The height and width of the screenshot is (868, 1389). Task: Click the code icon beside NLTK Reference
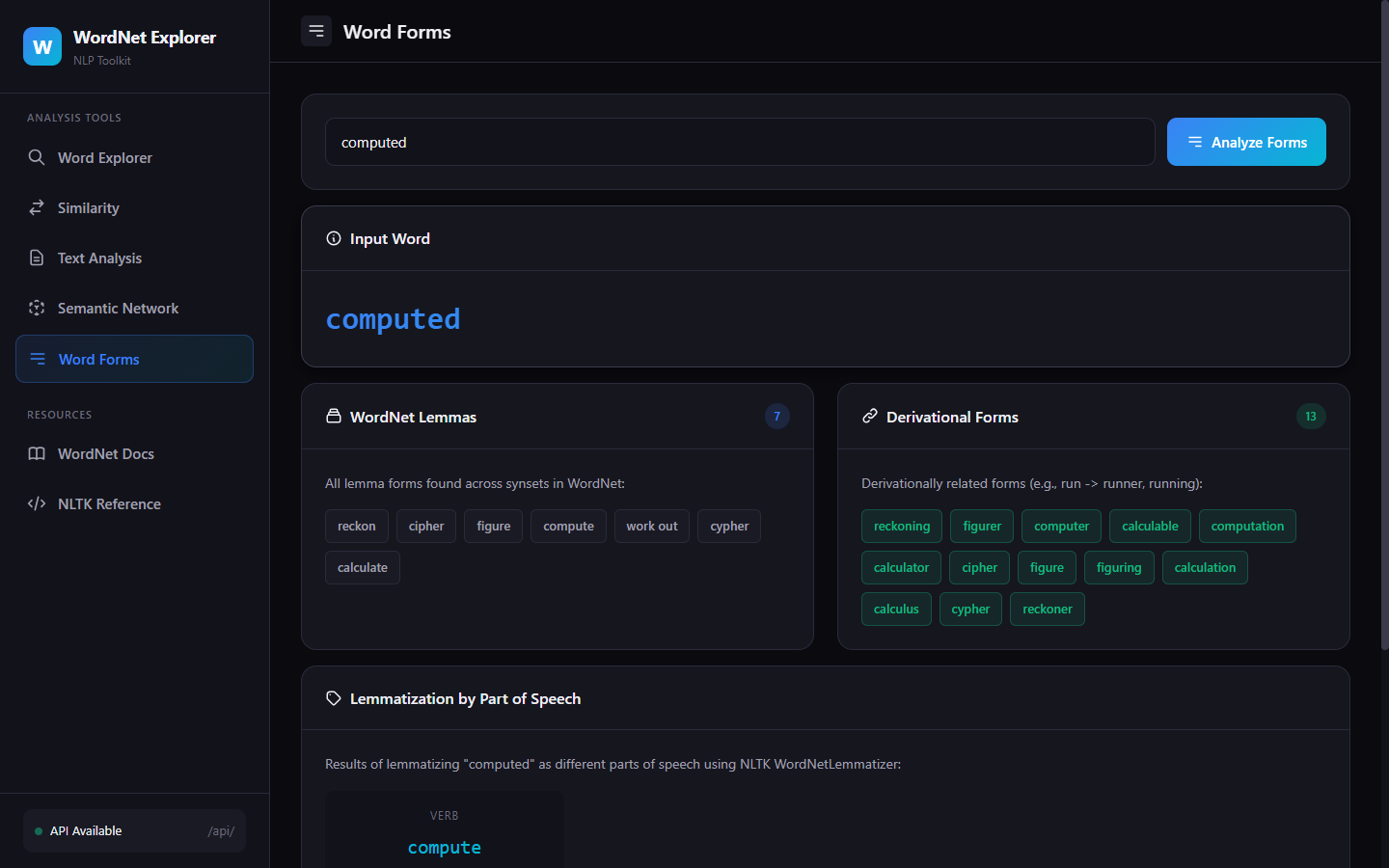click(37, 503)
